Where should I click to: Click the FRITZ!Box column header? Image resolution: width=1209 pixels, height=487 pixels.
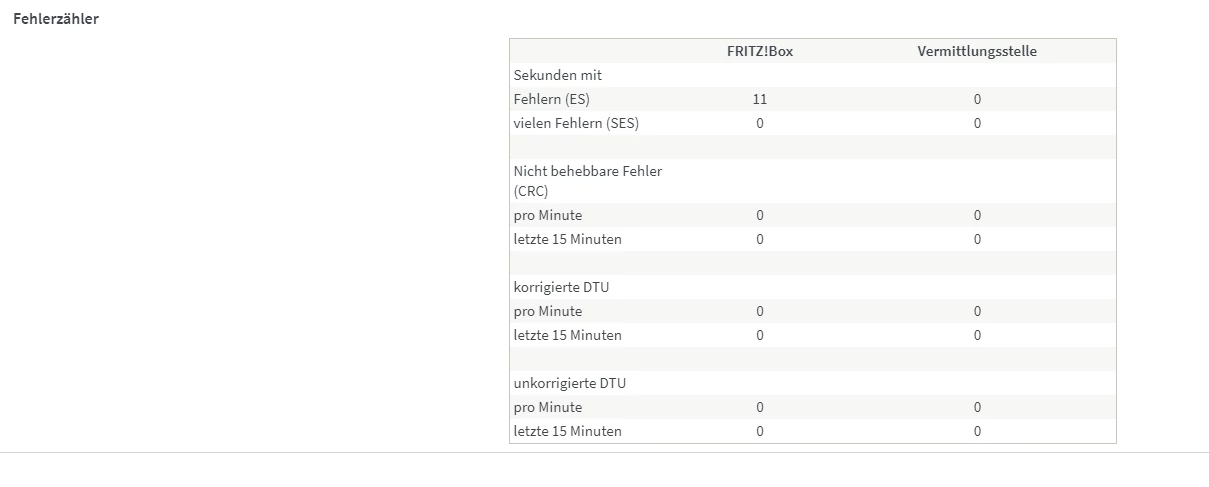[x=760, y=51]
